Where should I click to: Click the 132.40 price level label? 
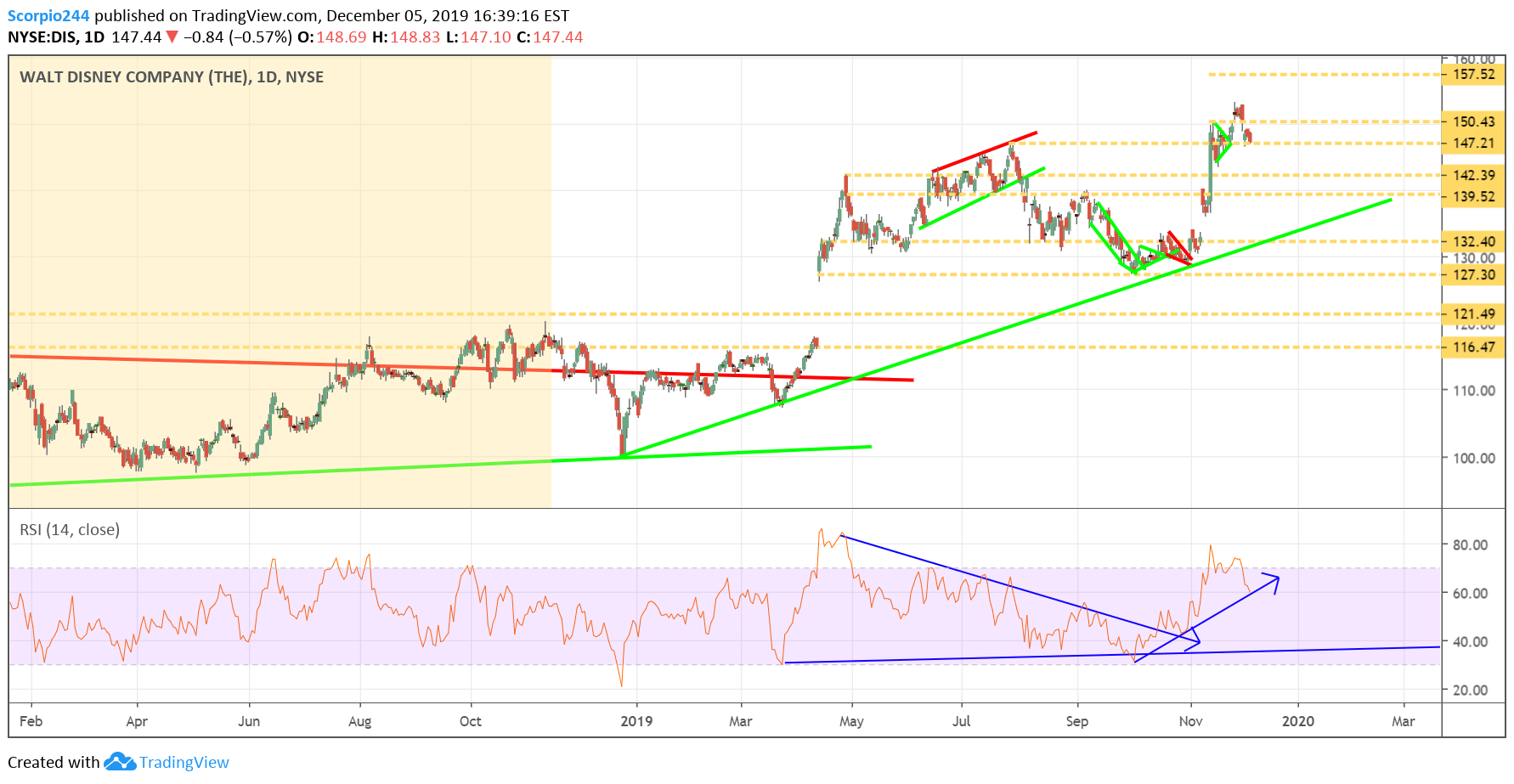(1474, 241)
